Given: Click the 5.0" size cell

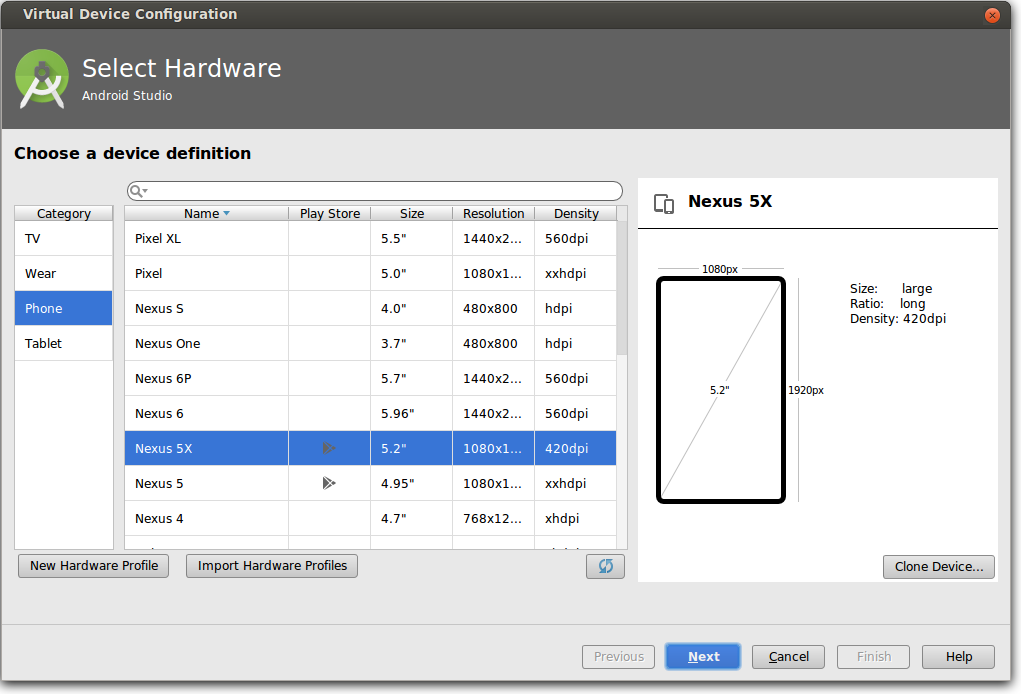Looking at the screenshot, I should (412, 273).
